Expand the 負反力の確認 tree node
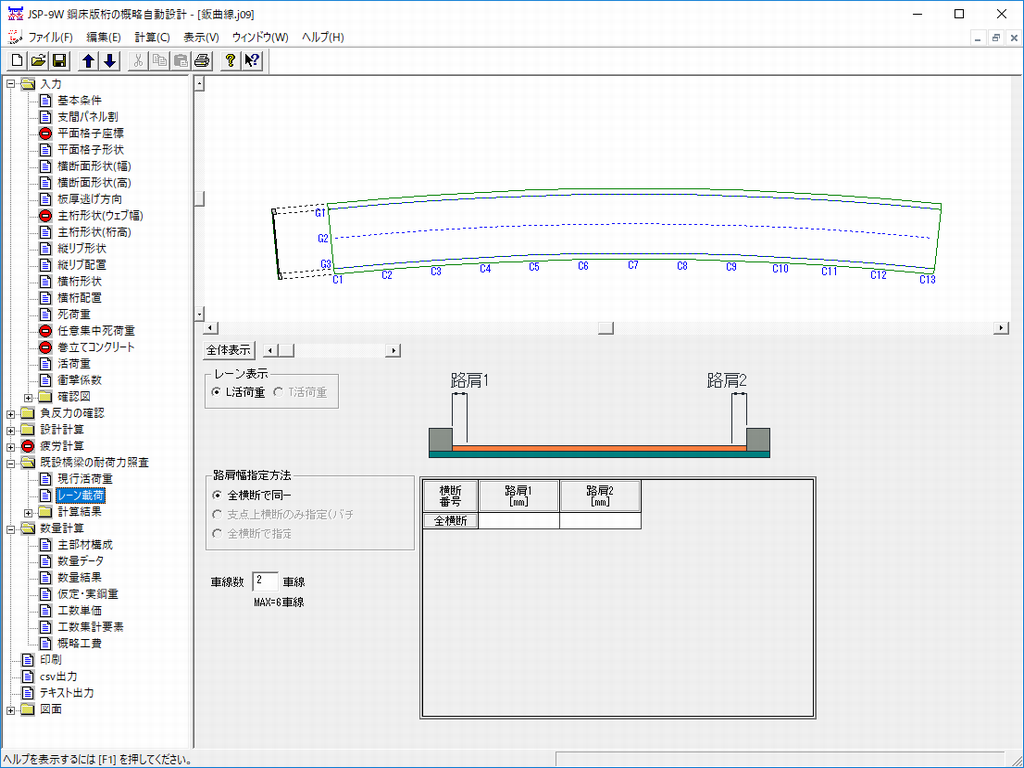Viewport: 1024px width, 768px height. 11,413
